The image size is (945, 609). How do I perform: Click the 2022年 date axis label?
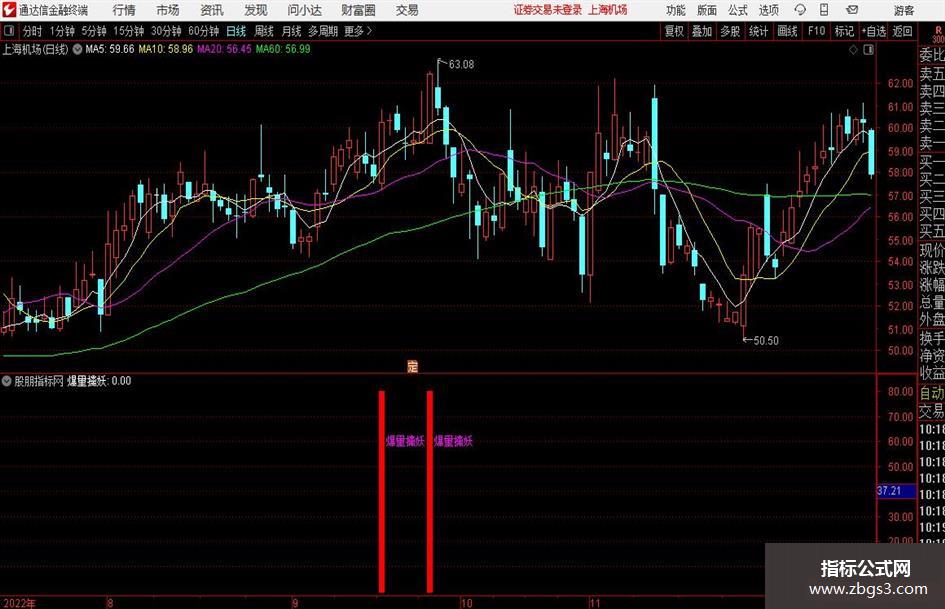point(19,603)
